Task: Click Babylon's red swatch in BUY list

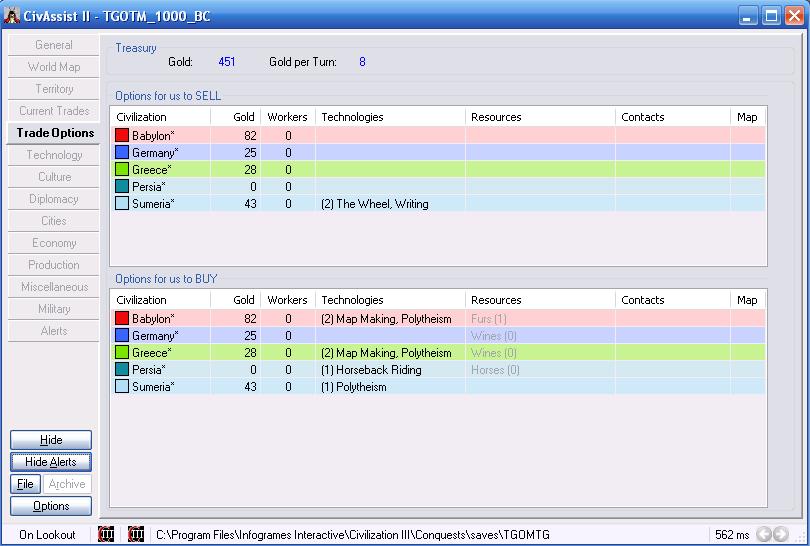Action: tap(122, 318)
